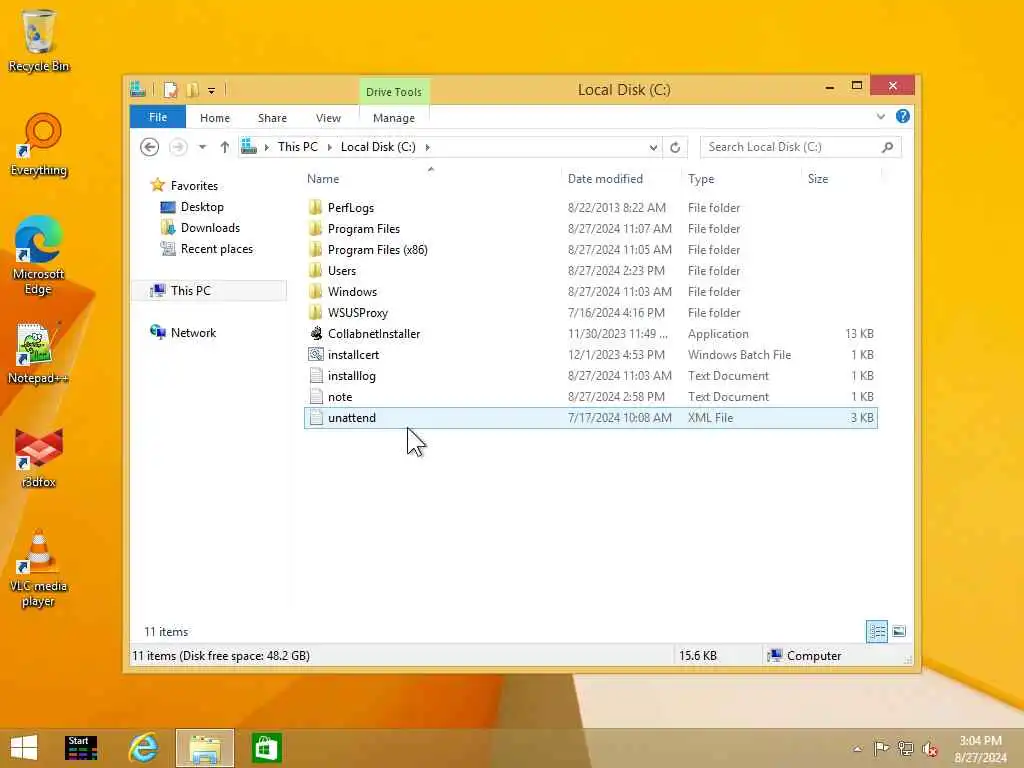The width and height of the screenshot is (1024, 768).
Task: Select the Windows folder
Action: (x=590, y=291)
